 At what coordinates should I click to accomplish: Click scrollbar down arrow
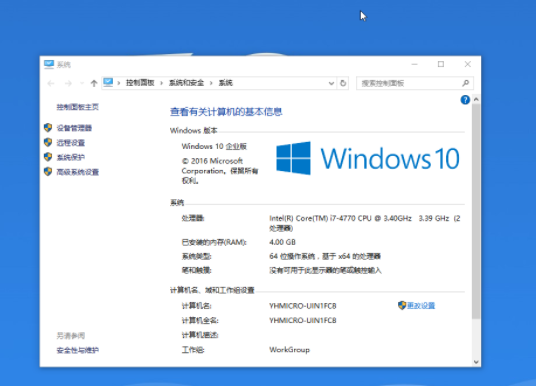coord(476,362)
